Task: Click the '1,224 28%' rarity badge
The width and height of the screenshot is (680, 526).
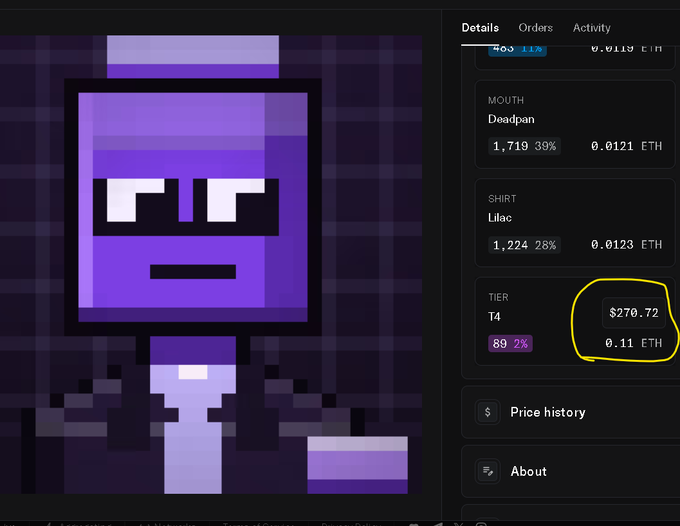Action: (x=524, y=245)
